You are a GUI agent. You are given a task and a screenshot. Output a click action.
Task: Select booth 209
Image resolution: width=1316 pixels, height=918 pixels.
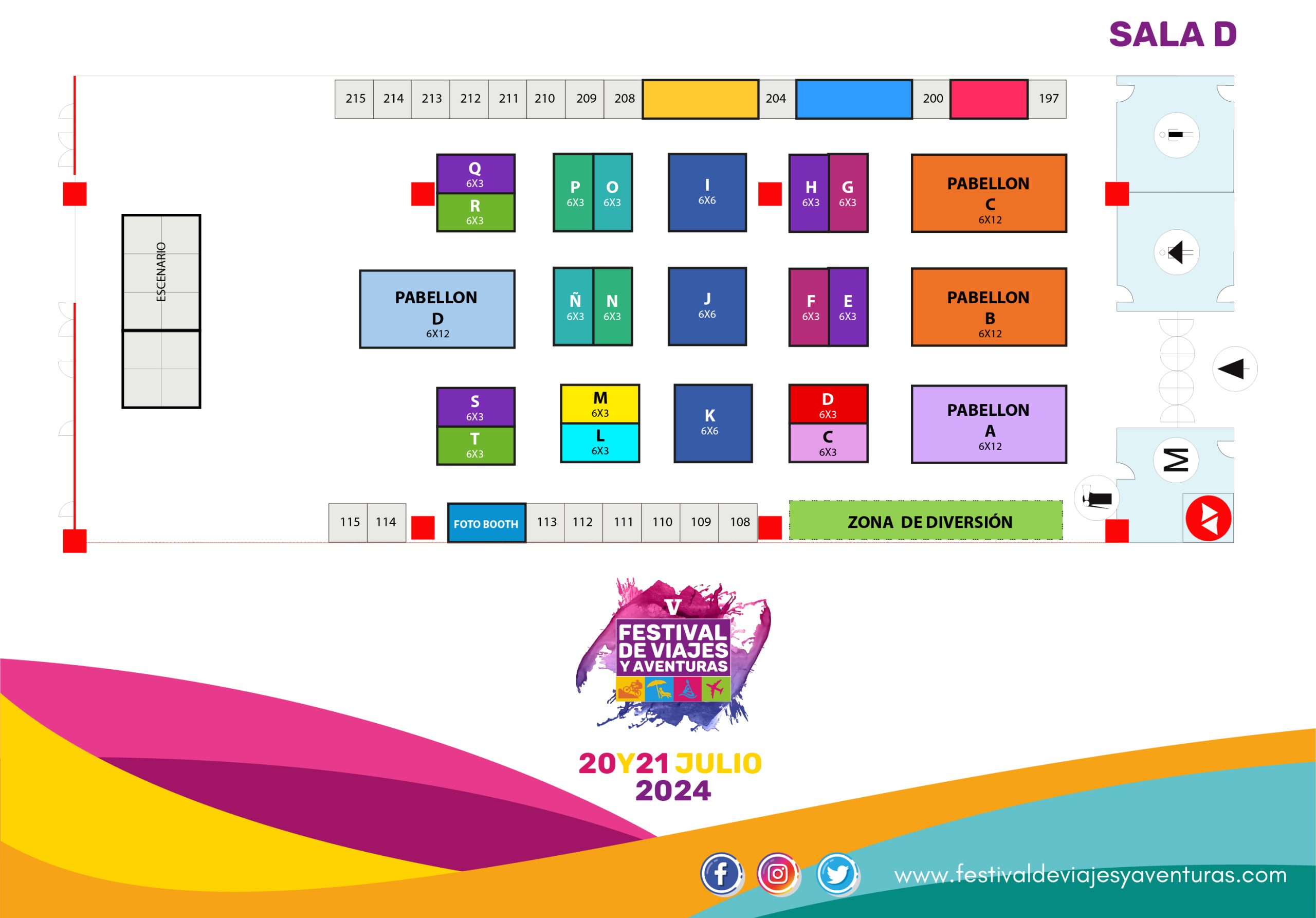pos(584,99)
